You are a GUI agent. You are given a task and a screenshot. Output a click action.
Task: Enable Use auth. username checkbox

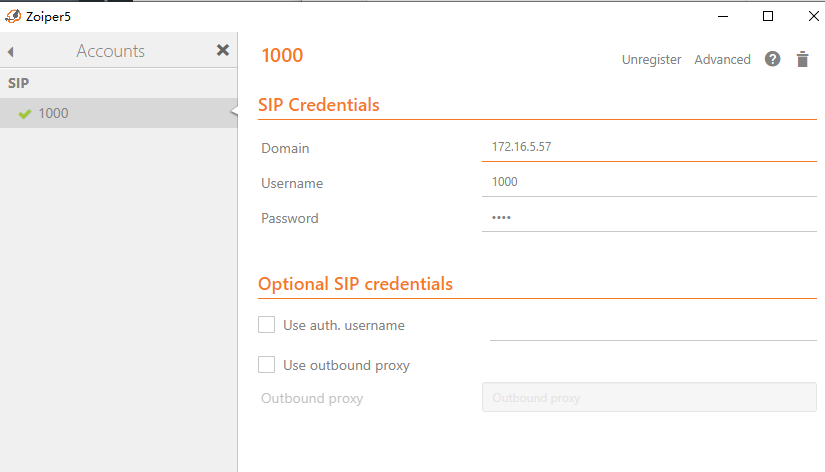pyautogui.click(x=266, y=325)
